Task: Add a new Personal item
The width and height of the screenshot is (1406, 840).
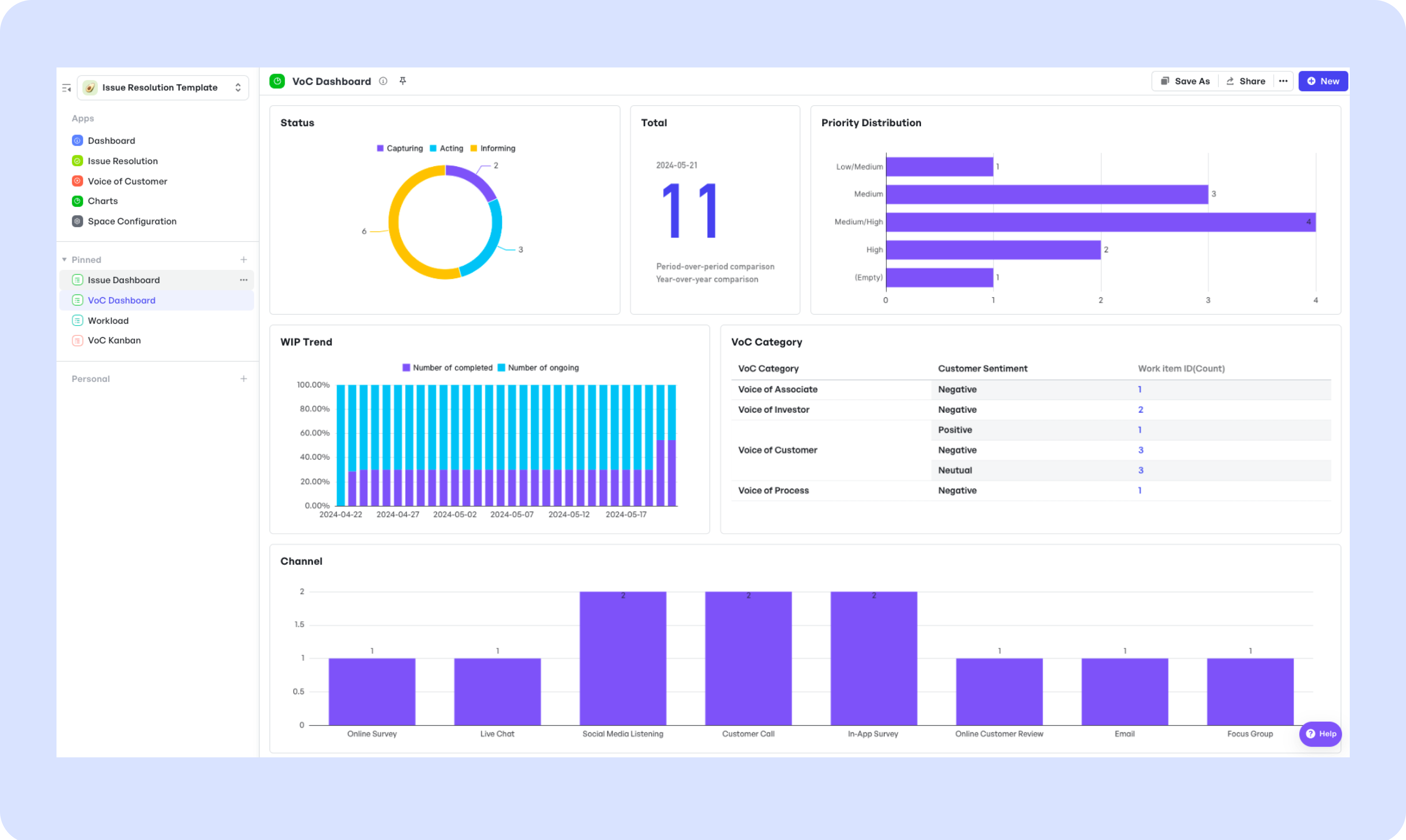Action: click(244, 379)
